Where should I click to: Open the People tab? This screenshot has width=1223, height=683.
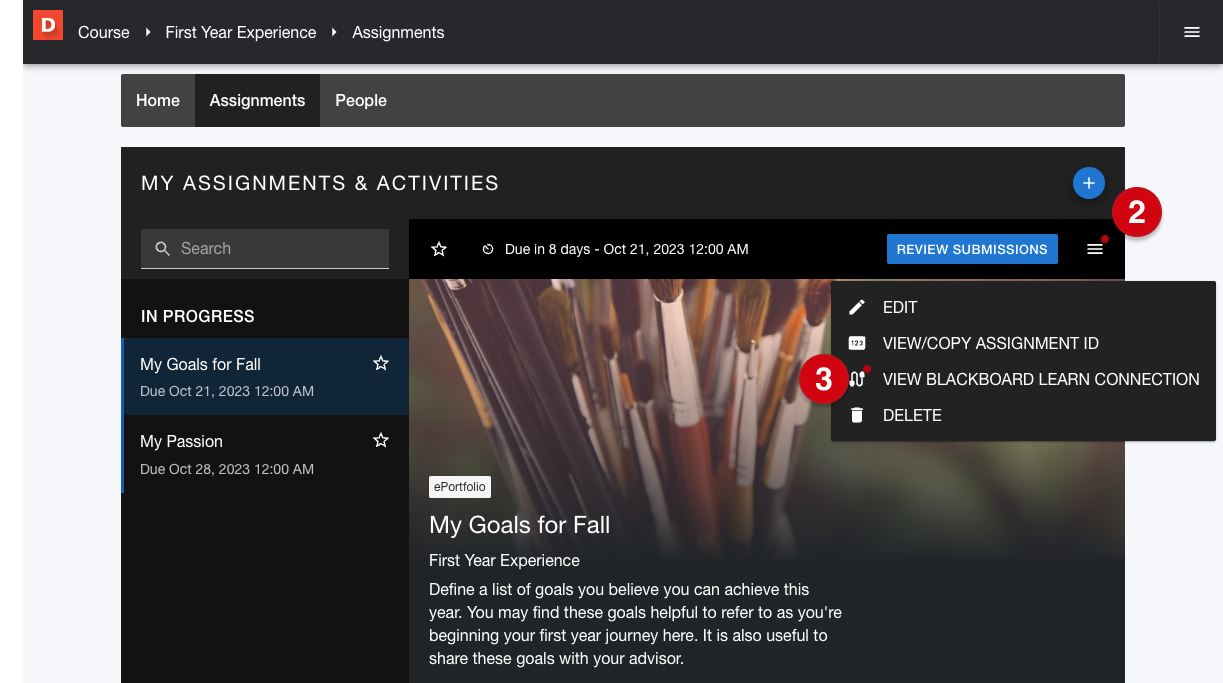[361, 100]
